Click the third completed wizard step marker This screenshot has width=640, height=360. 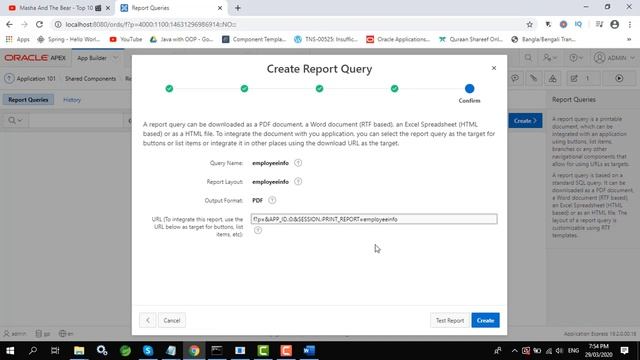pos(320,89)
